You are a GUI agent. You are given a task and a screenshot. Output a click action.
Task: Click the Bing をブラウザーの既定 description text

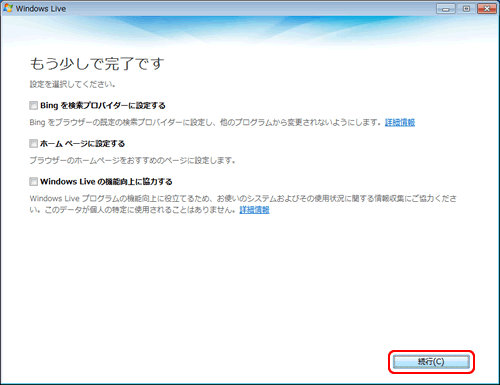click(205, 122)
